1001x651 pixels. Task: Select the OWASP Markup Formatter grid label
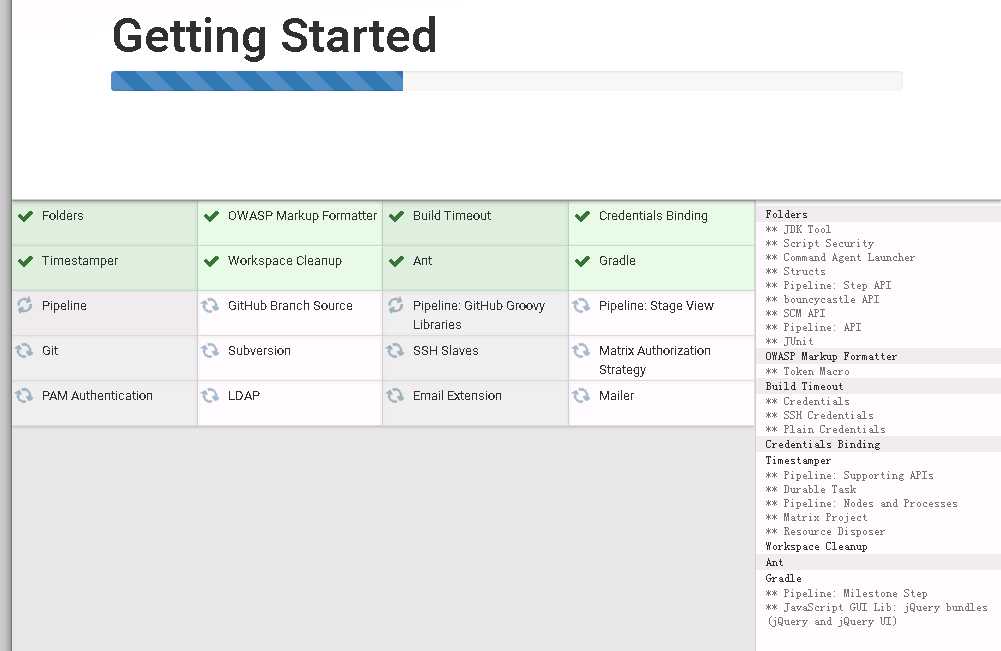click(x=302, y=216)
